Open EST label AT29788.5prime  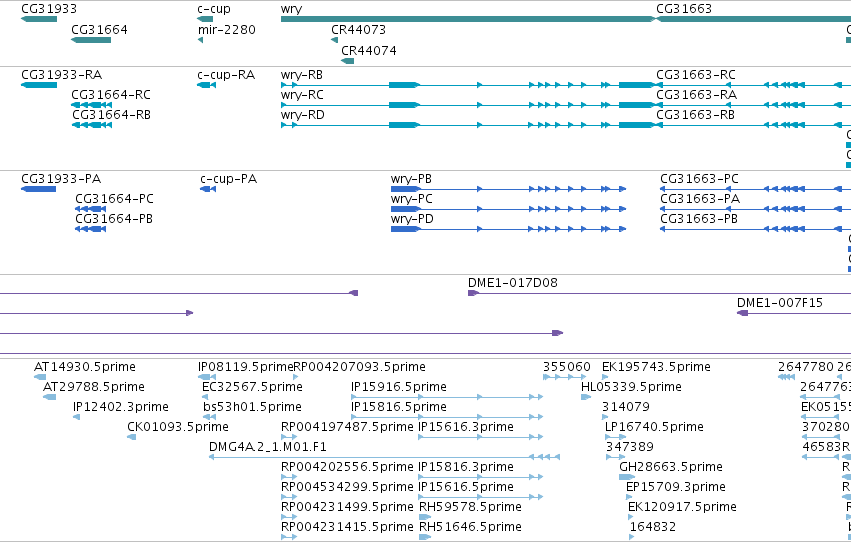coord(94,387)
